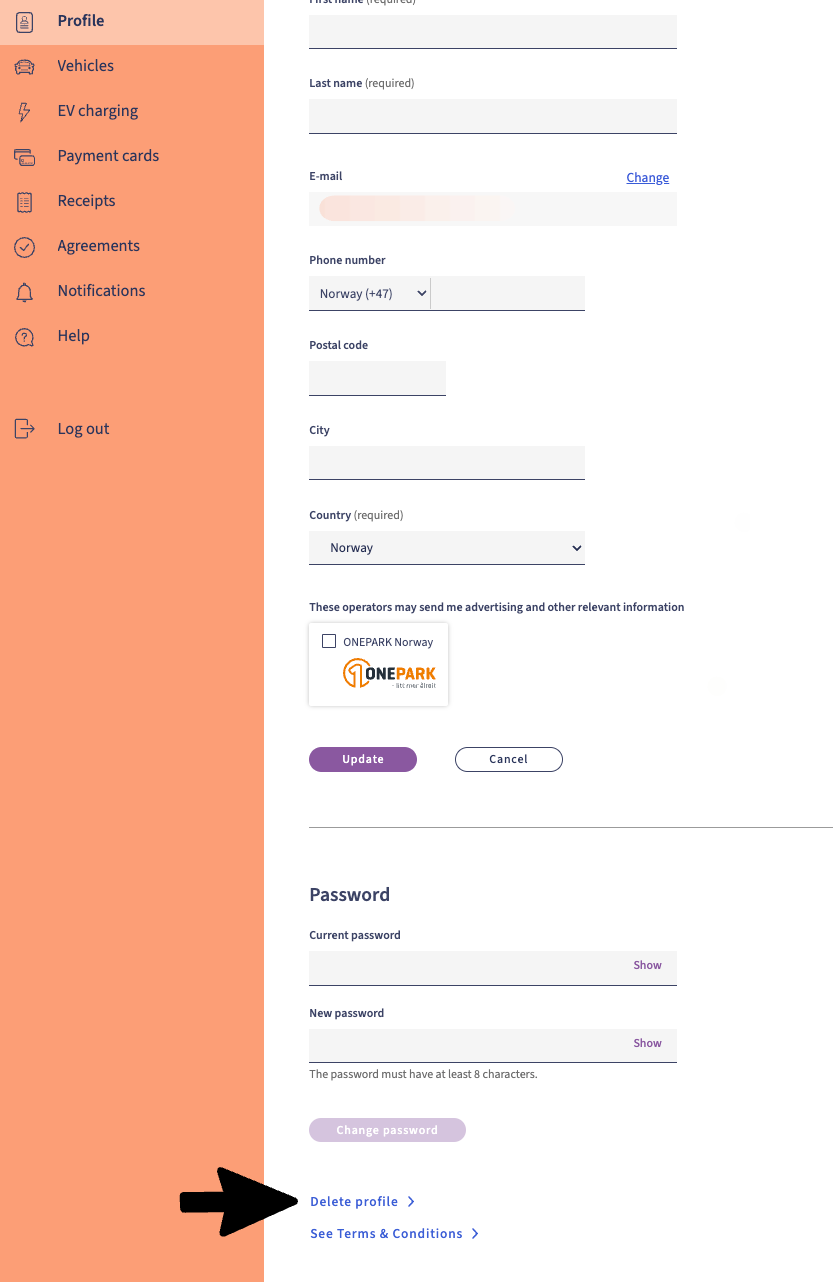
Task: Click the Vehicles car icon
Action: pos(25,66)
